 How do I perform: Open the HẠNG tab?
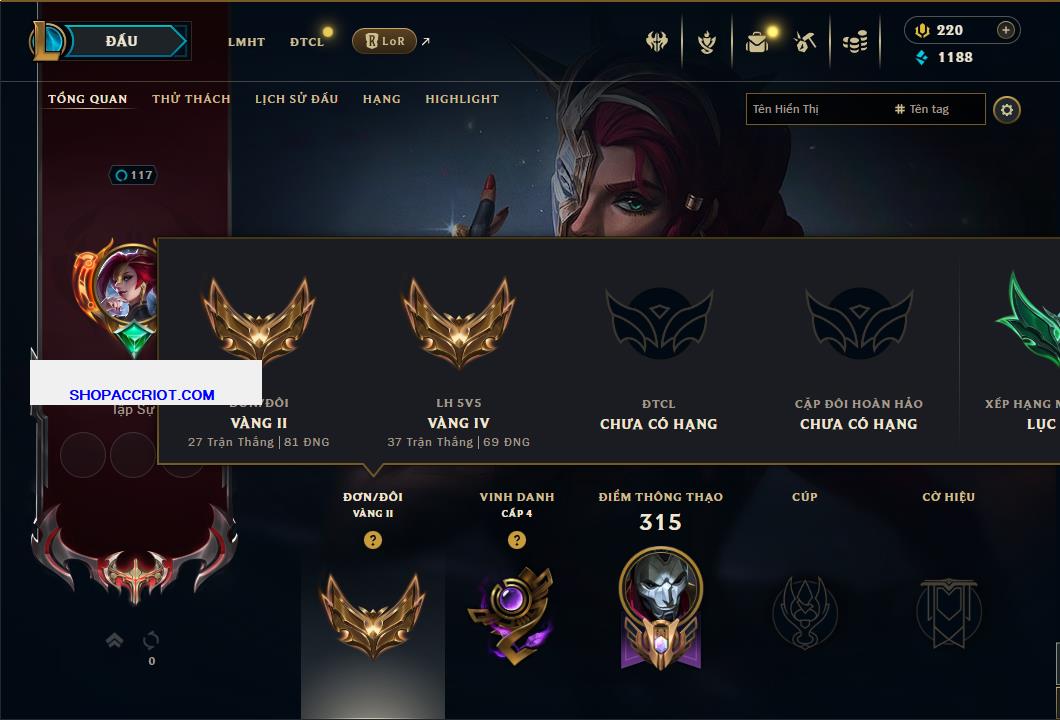tap(381, 99)
